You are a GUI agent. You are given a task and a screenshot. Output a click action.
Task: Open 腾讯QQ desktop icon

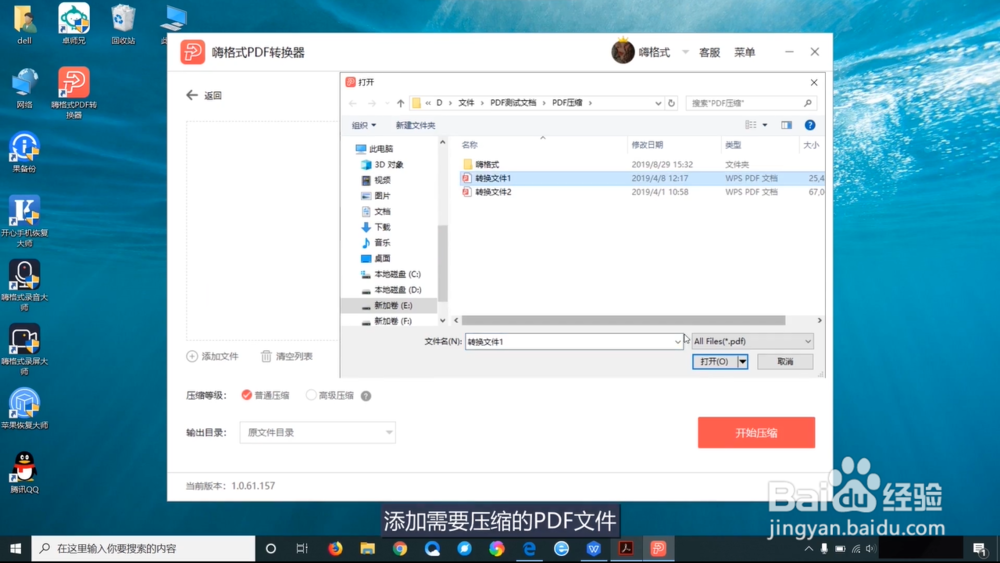point(24,473)
